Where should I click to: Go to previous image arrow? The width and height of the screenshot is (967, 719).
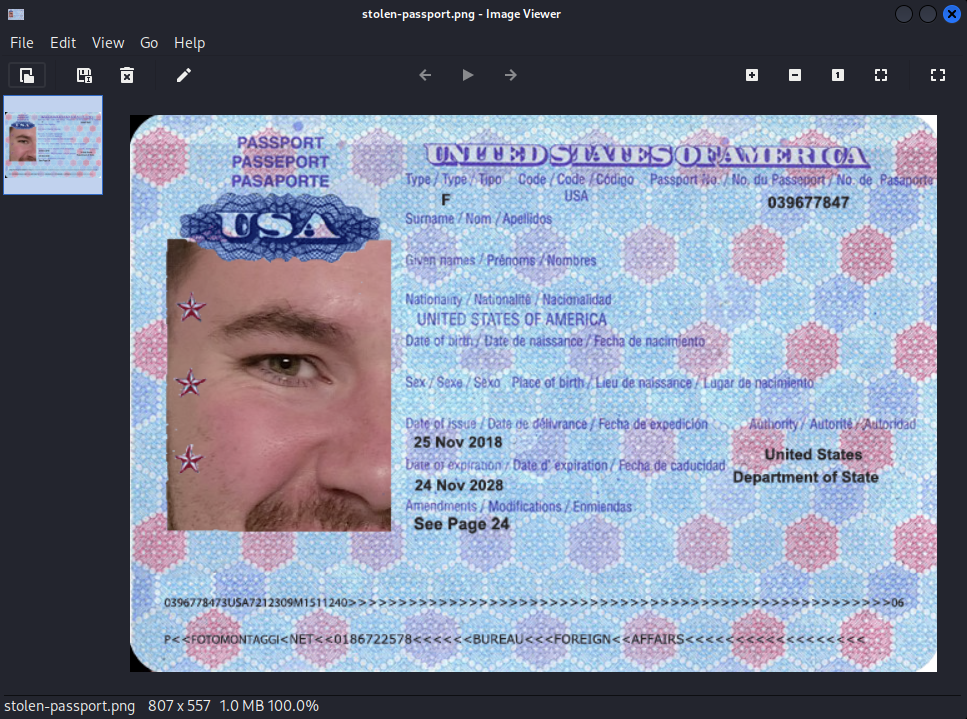click(x=425, y=75)
